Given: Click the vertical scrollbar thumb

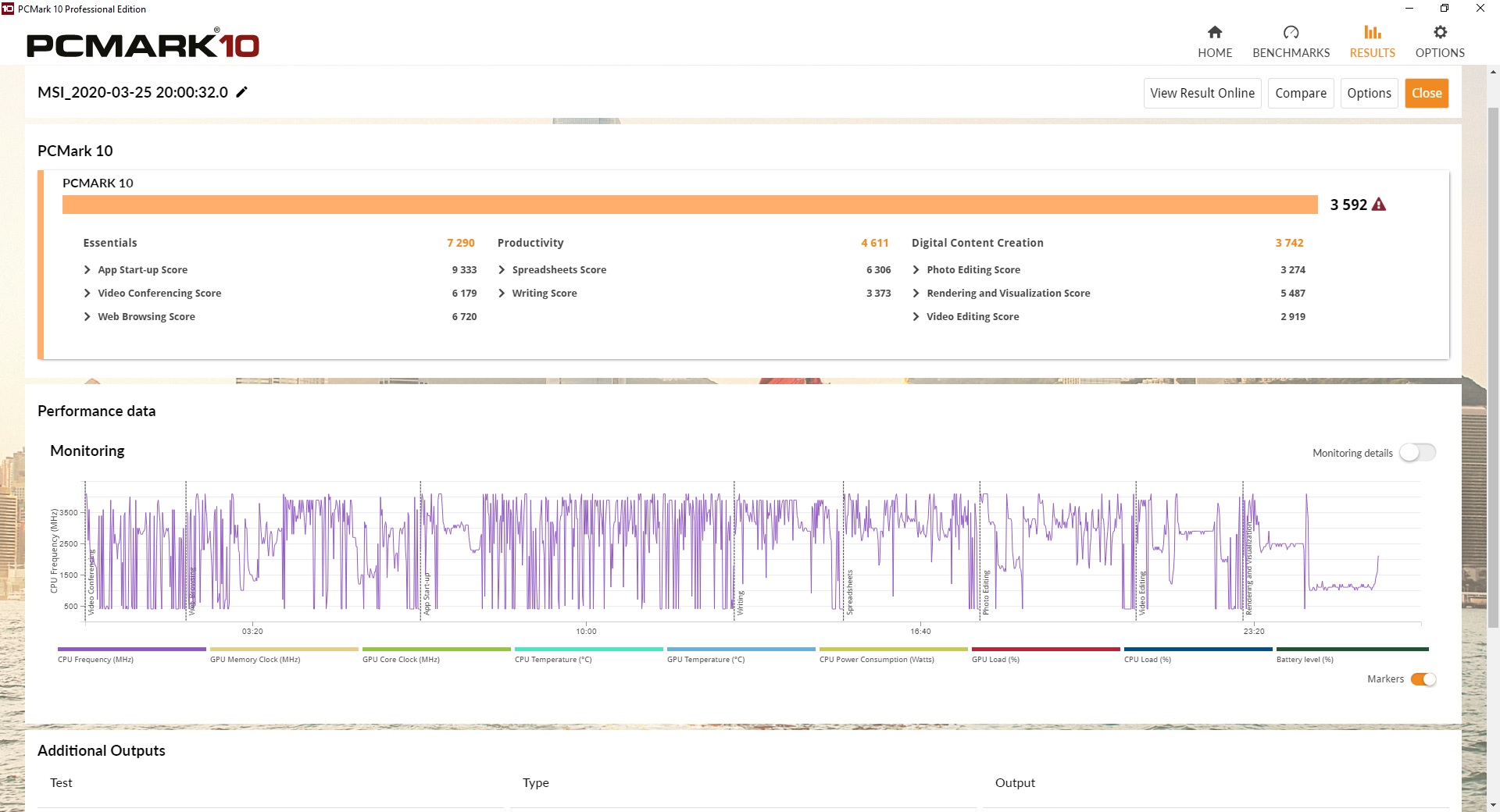Looking at the screenshot, I should [1493, 367].
